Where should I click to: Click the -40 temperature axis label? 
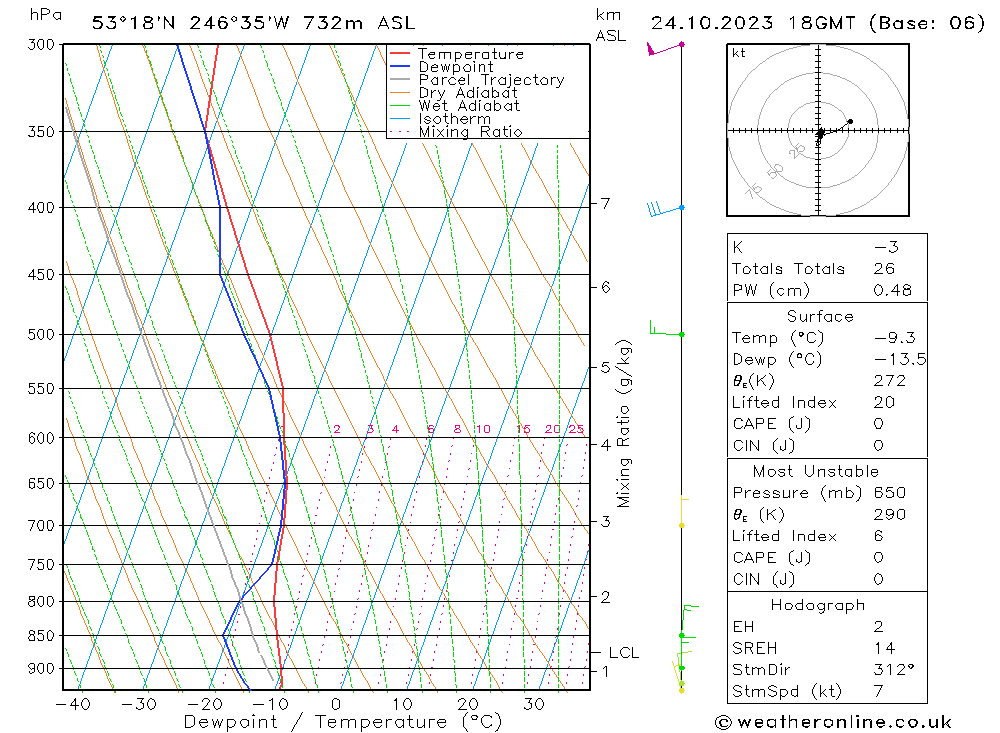(73, 704)
